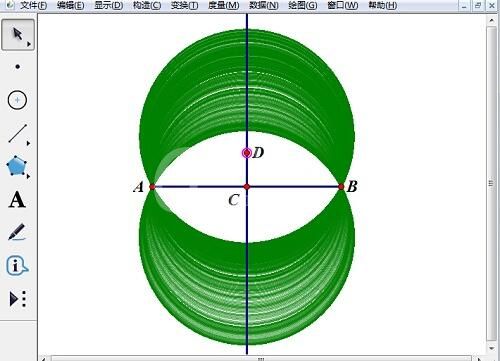
Task: Select the Straightedge line tool
Action: (17, 133)
